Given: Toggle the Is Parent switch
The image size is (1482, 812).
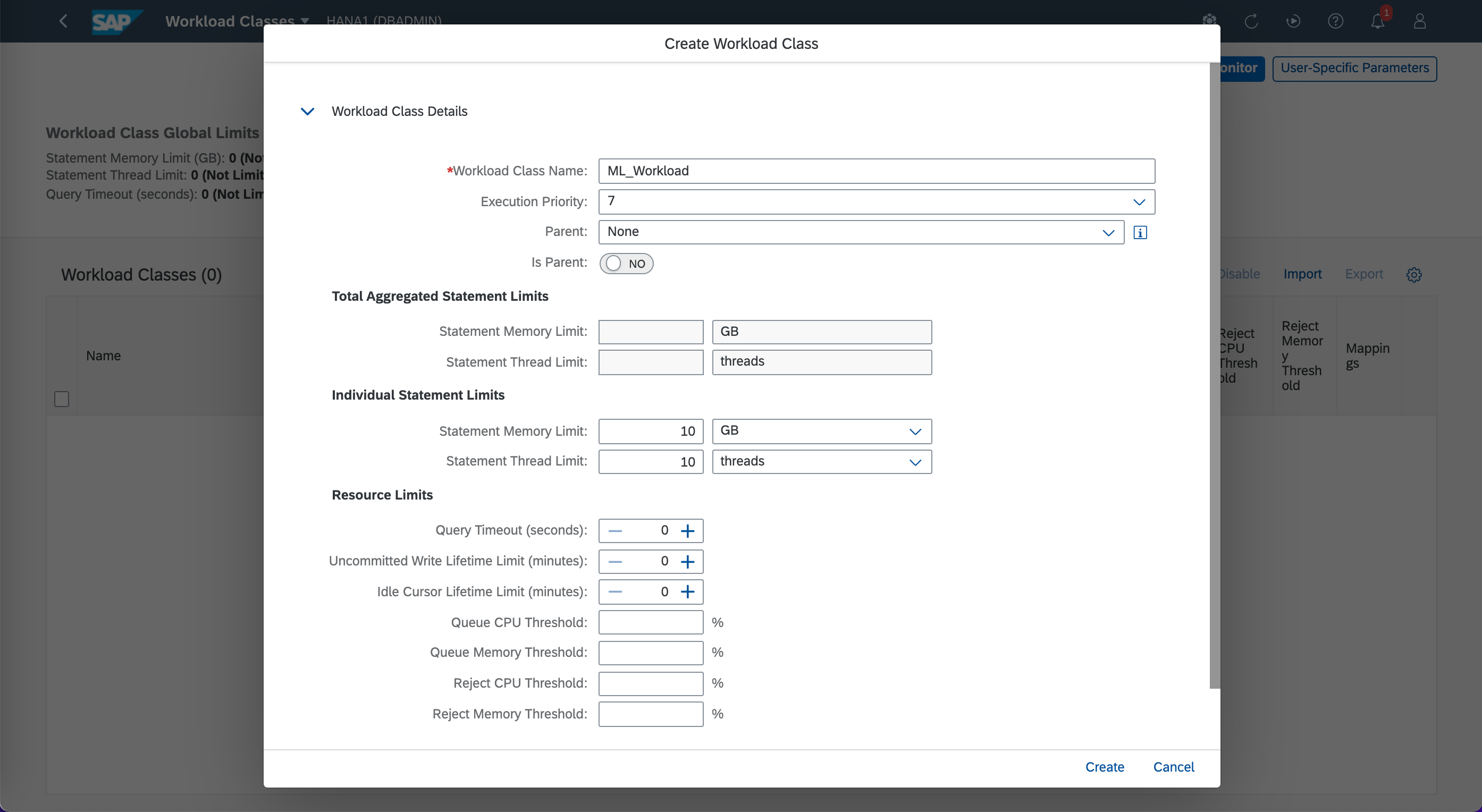Looking at the screenshot, I should 626,264.
